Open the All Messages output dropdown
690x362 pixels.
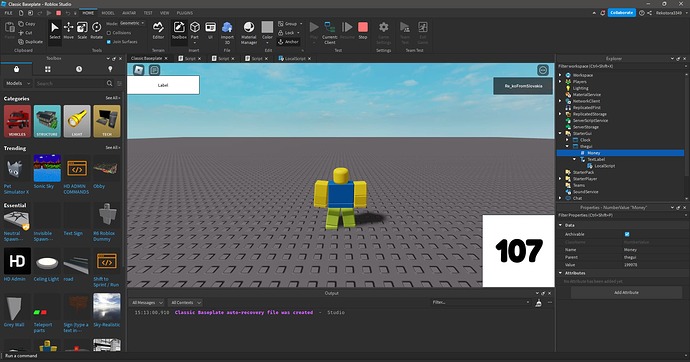coord(147,303)
